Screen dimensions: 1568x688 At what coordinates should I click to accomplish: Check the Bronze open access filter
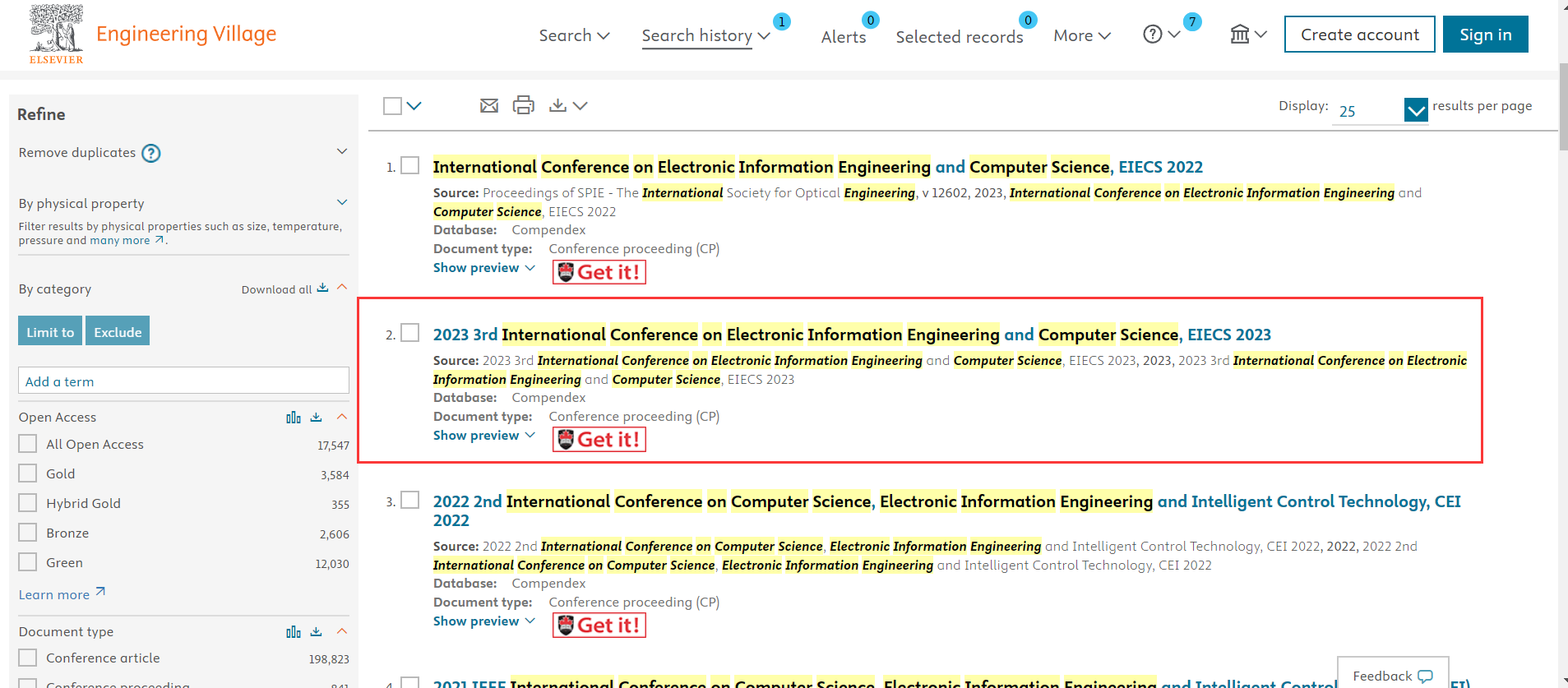point(28,533)
